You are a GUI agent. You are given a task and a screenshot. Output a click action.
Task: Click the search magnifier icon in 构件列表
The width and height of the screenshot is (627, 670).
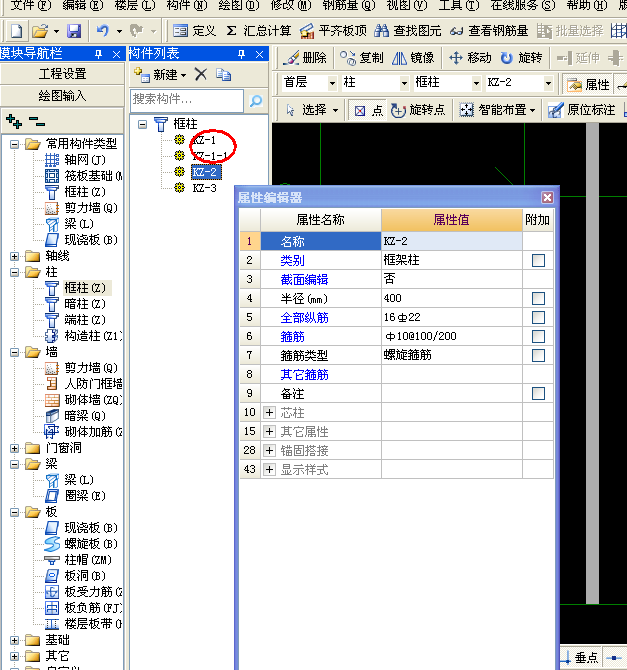pyautogui.click(x=256, y=101)
